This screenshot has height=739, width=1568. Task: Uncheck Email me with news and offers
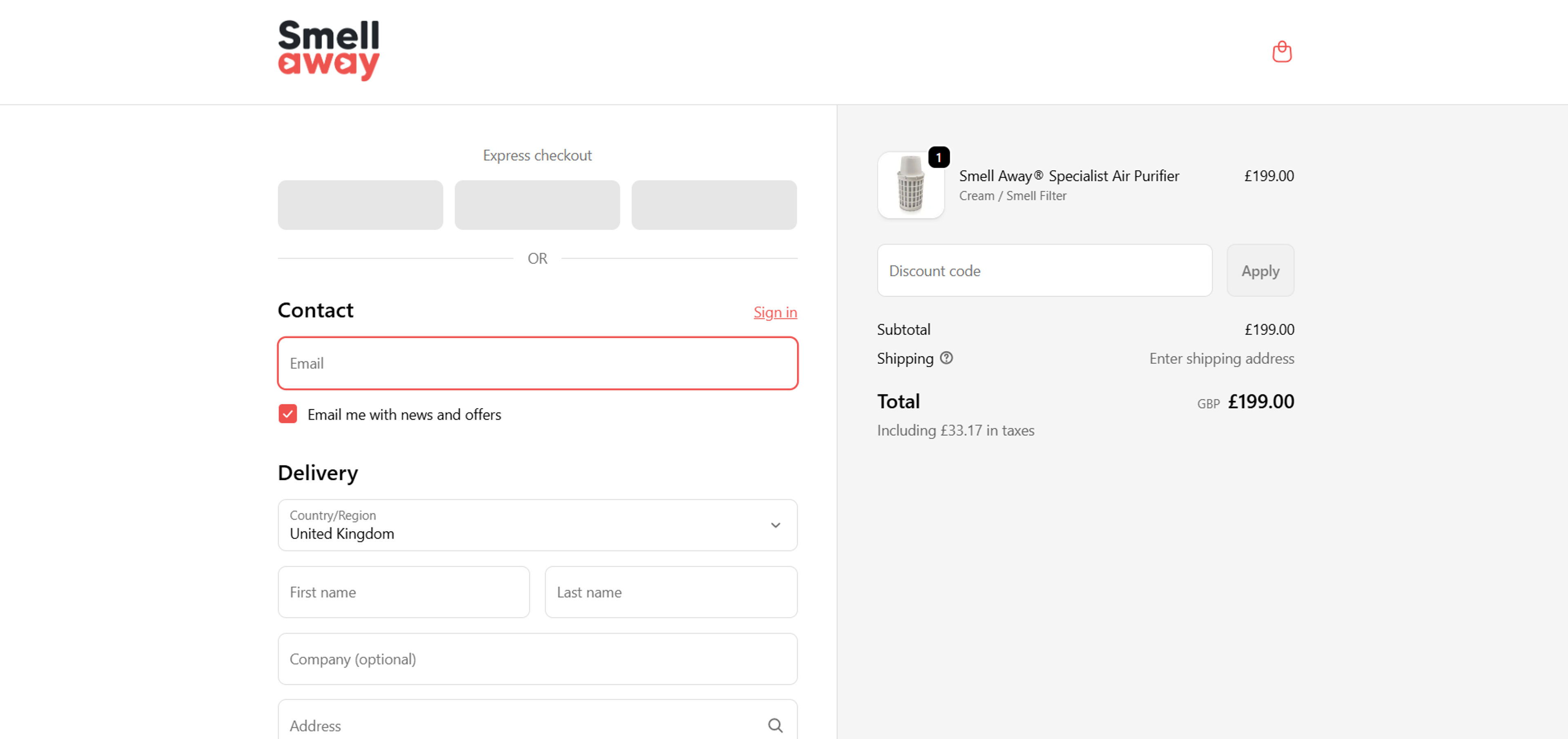pyautogui.click(x=288, y=414)
